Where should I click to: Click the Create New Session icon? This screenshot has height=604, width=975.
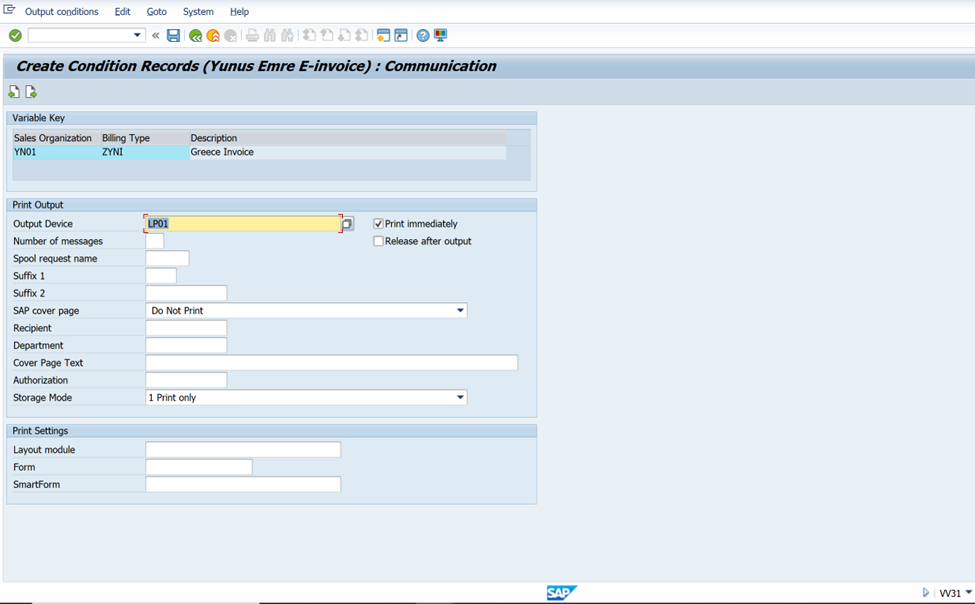384,35
